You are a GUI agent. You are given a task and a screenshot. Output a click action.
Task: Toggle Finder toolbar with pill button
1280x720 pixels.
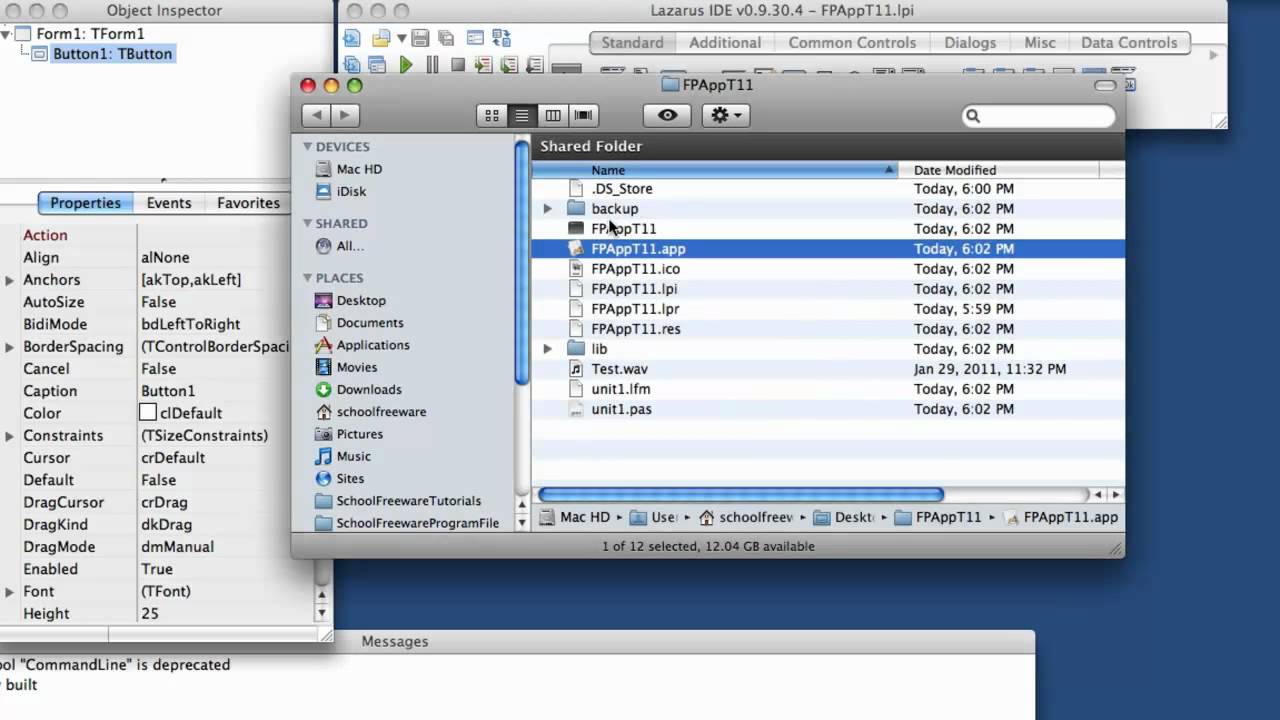(x=1105, y=86)
